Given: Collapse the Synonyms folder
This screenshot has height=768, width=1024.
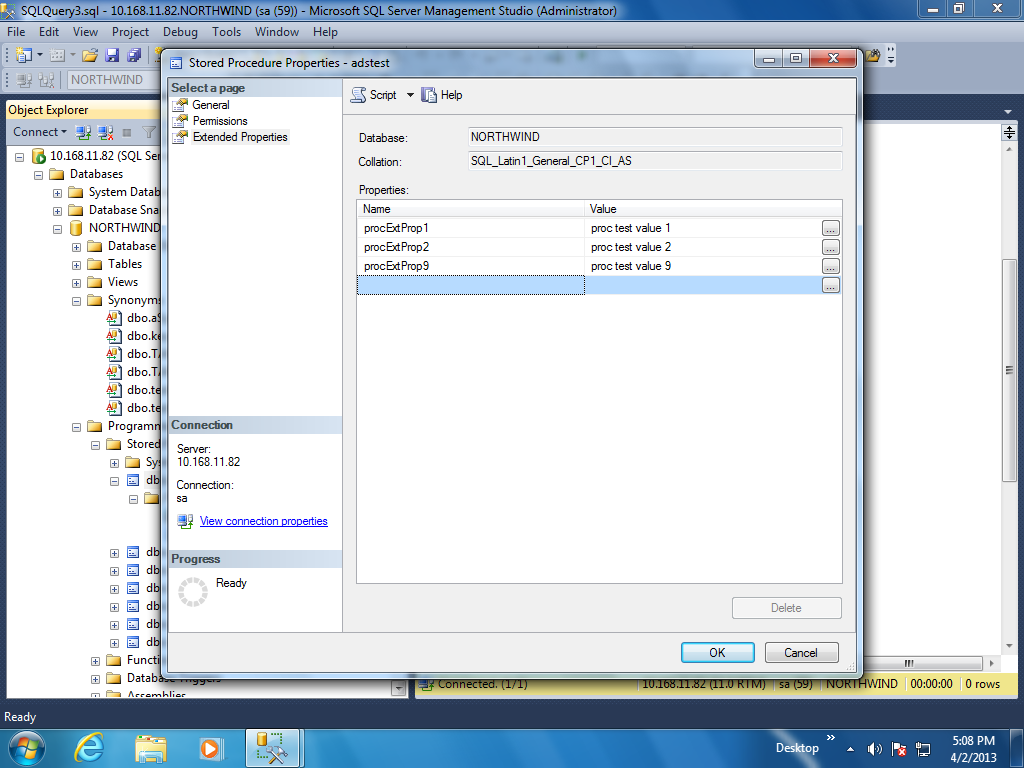Looking at the screenshot, I should point(76,301).
